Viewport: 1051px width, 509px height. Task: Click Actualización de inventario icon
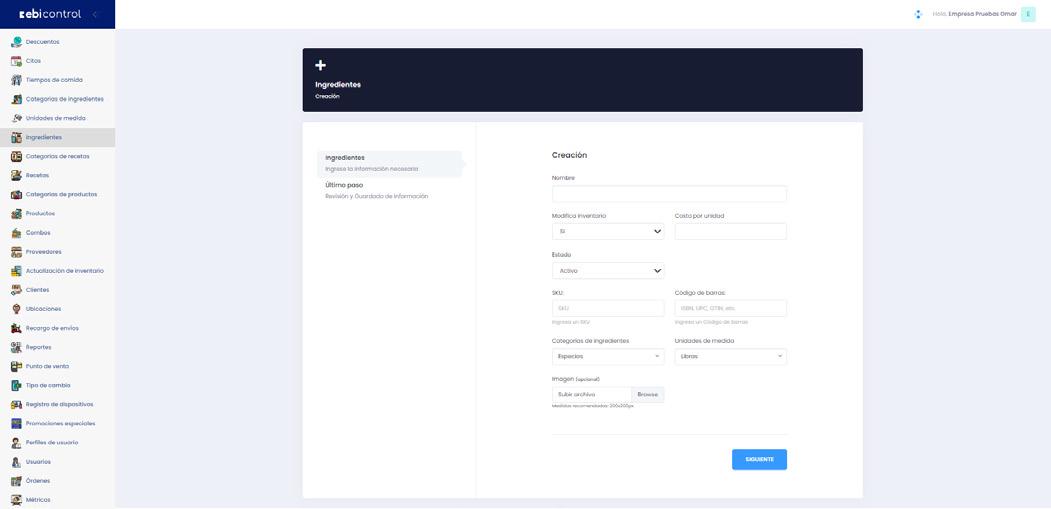17,271
